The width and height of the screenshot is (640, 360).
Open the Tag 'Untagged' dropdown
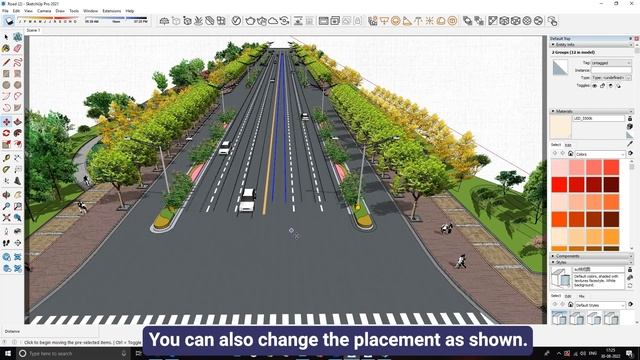tap(611, 63)
